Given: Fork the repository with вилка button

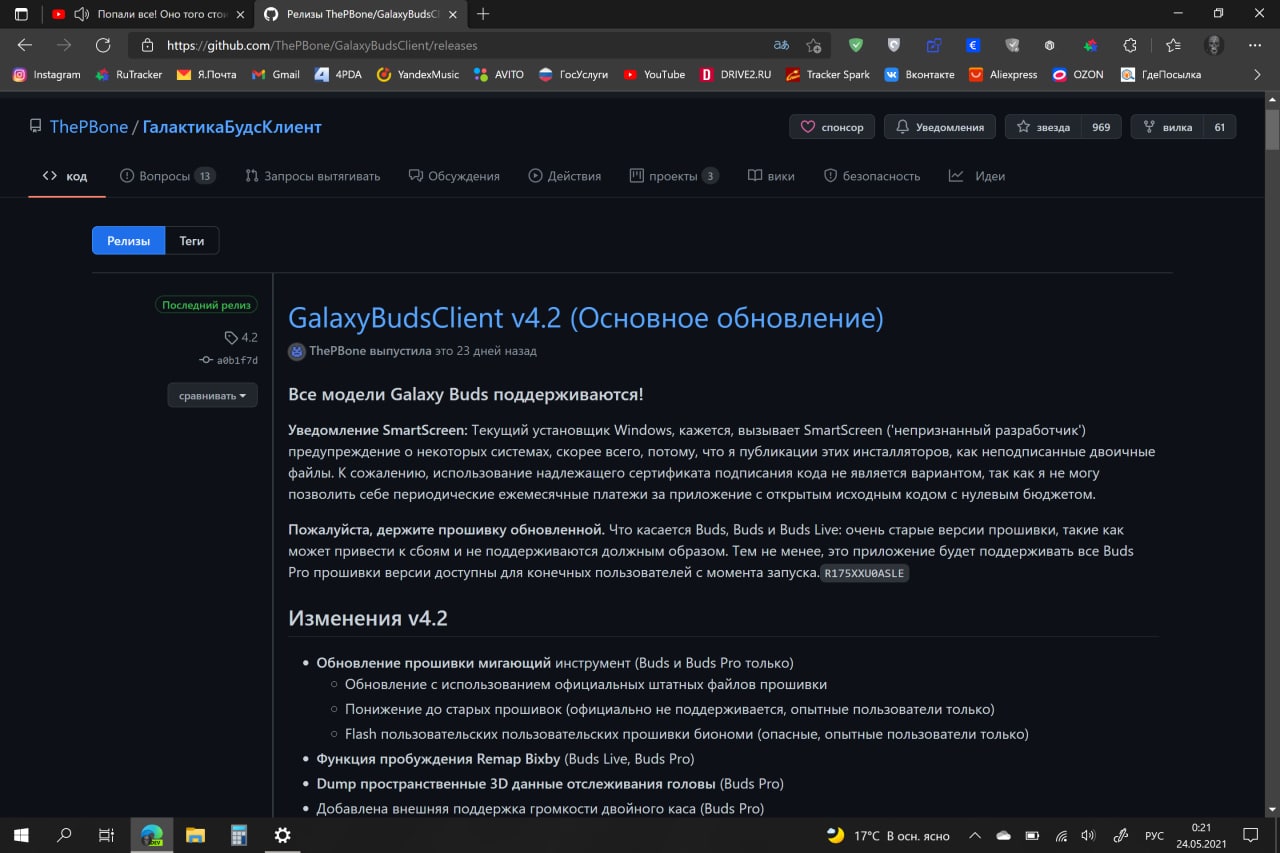Looking at the screenshot, I should (x=1167, y=127).
